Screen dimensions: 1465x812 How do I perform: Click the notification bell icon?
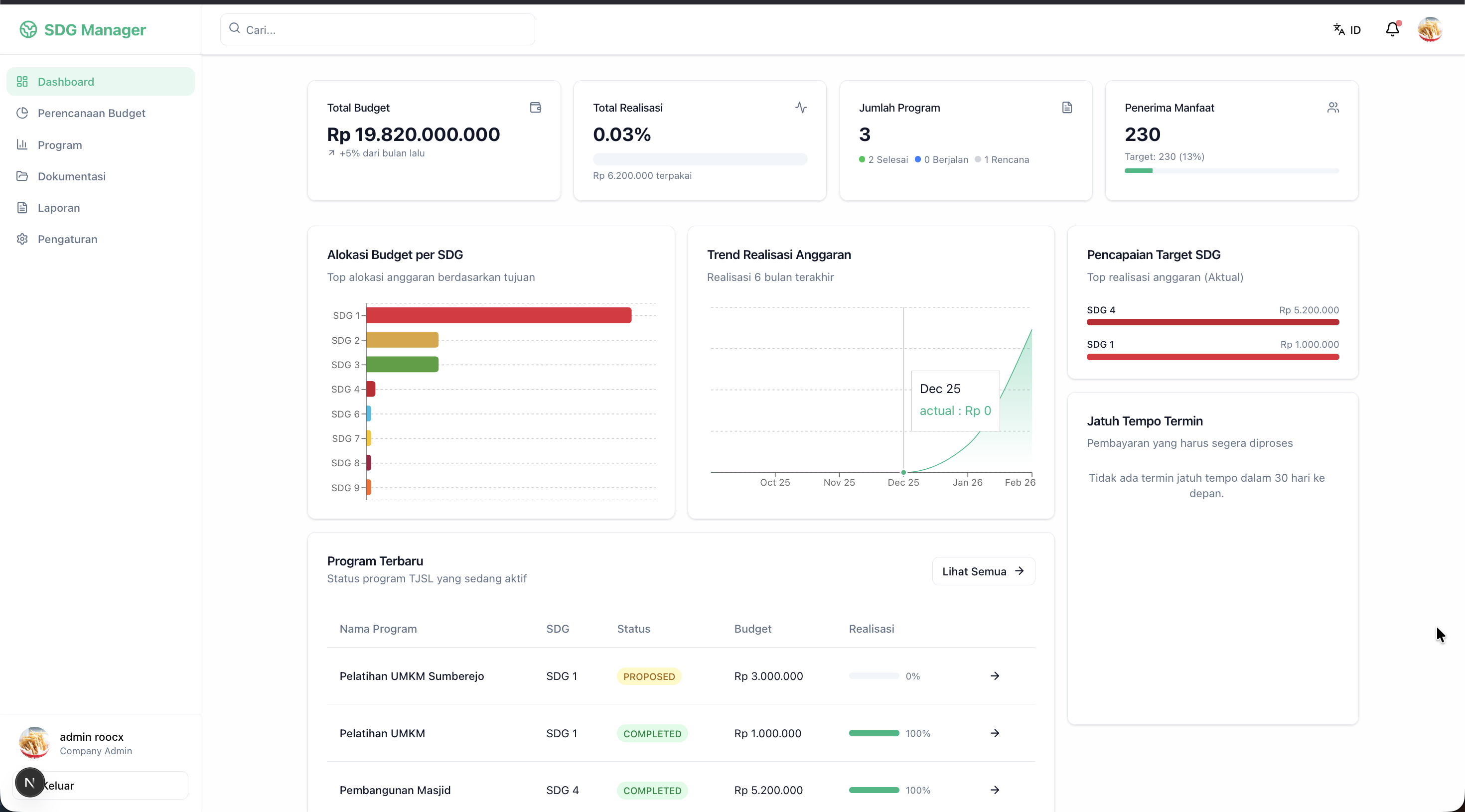click(x=1392, y=29)
